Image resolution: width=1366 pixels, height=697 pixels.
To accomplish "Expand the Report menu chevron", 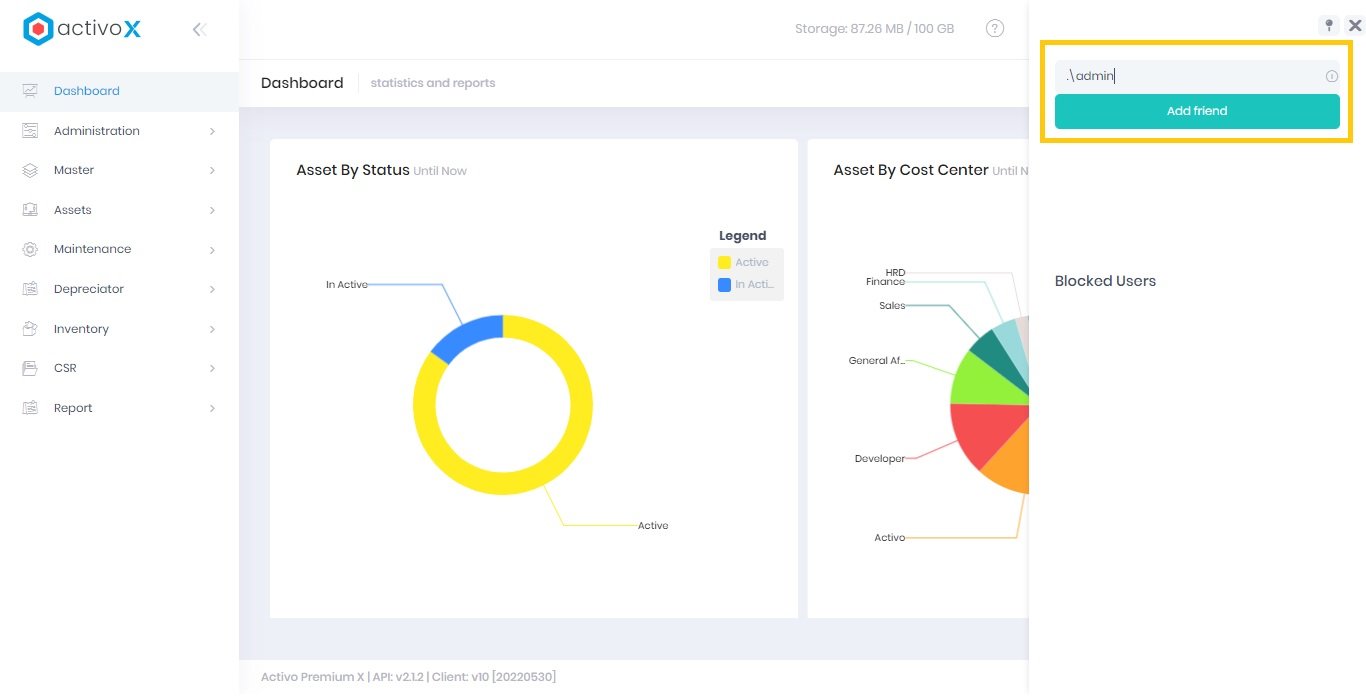I will pyautogui.click(x=212, y=408).
